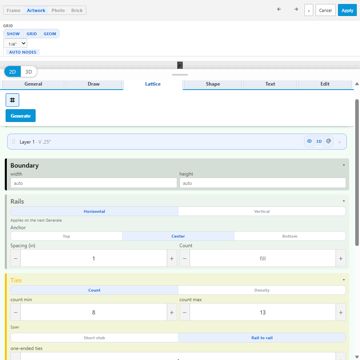Click the Apply button
The width and height of the screenshot is (360, 360).
pyautogui.click(x=347, y=10)
